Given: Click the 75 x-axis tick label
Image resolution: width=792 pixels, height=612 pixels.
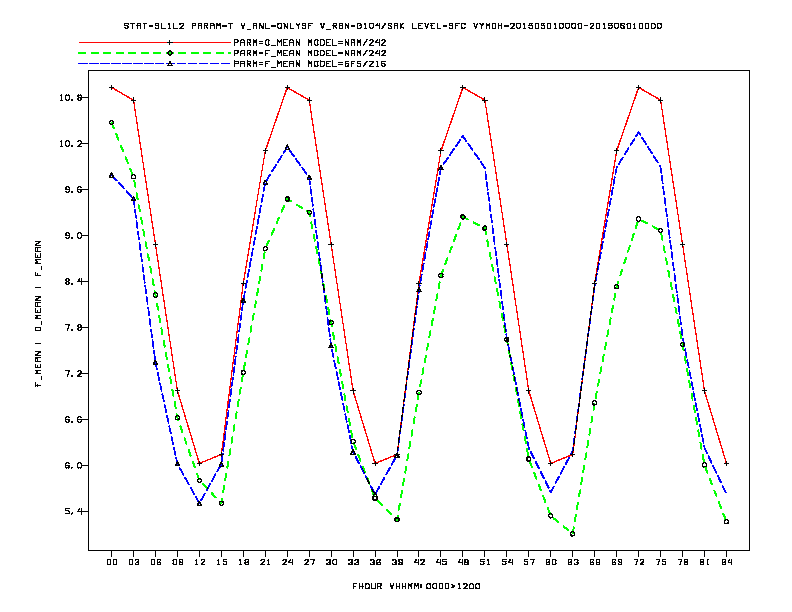Looking at the screenshot, I should 661,562.
